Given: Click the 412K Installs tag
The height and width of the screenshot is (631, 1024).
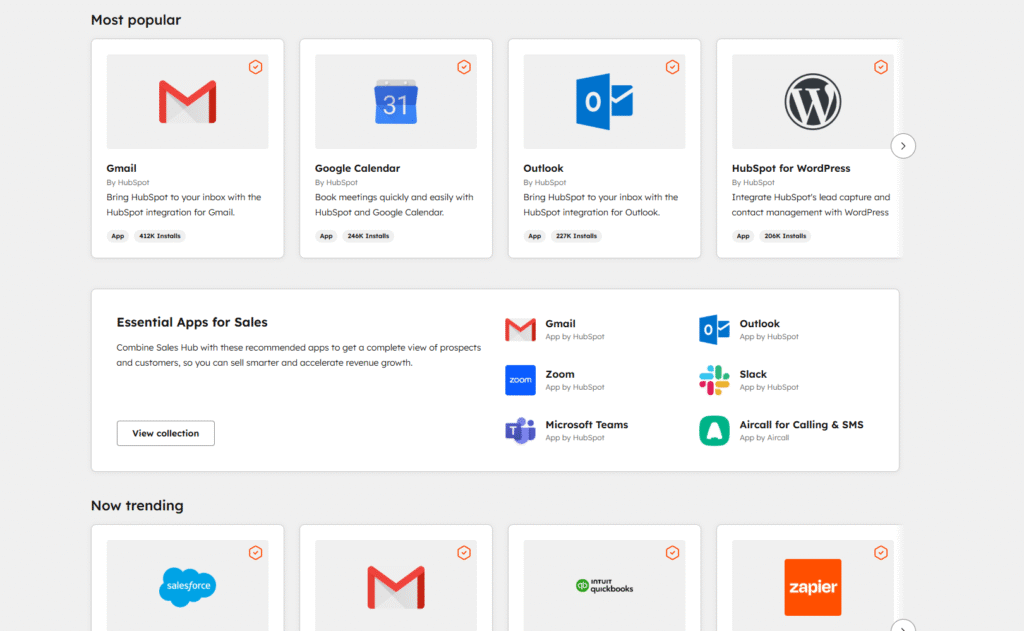Looking at the screenshot, I should [160, 236].
